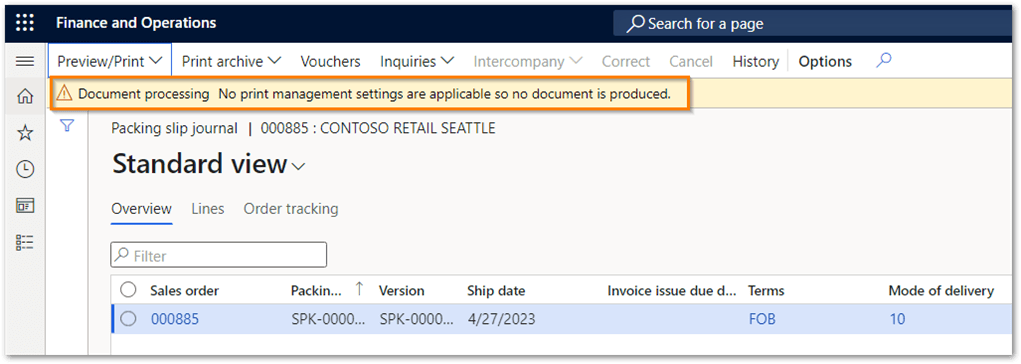Image resolution: width=1021 pixels, height=364 pixels.
Task: Open the Options tab
Action: (x=825, y=62)
